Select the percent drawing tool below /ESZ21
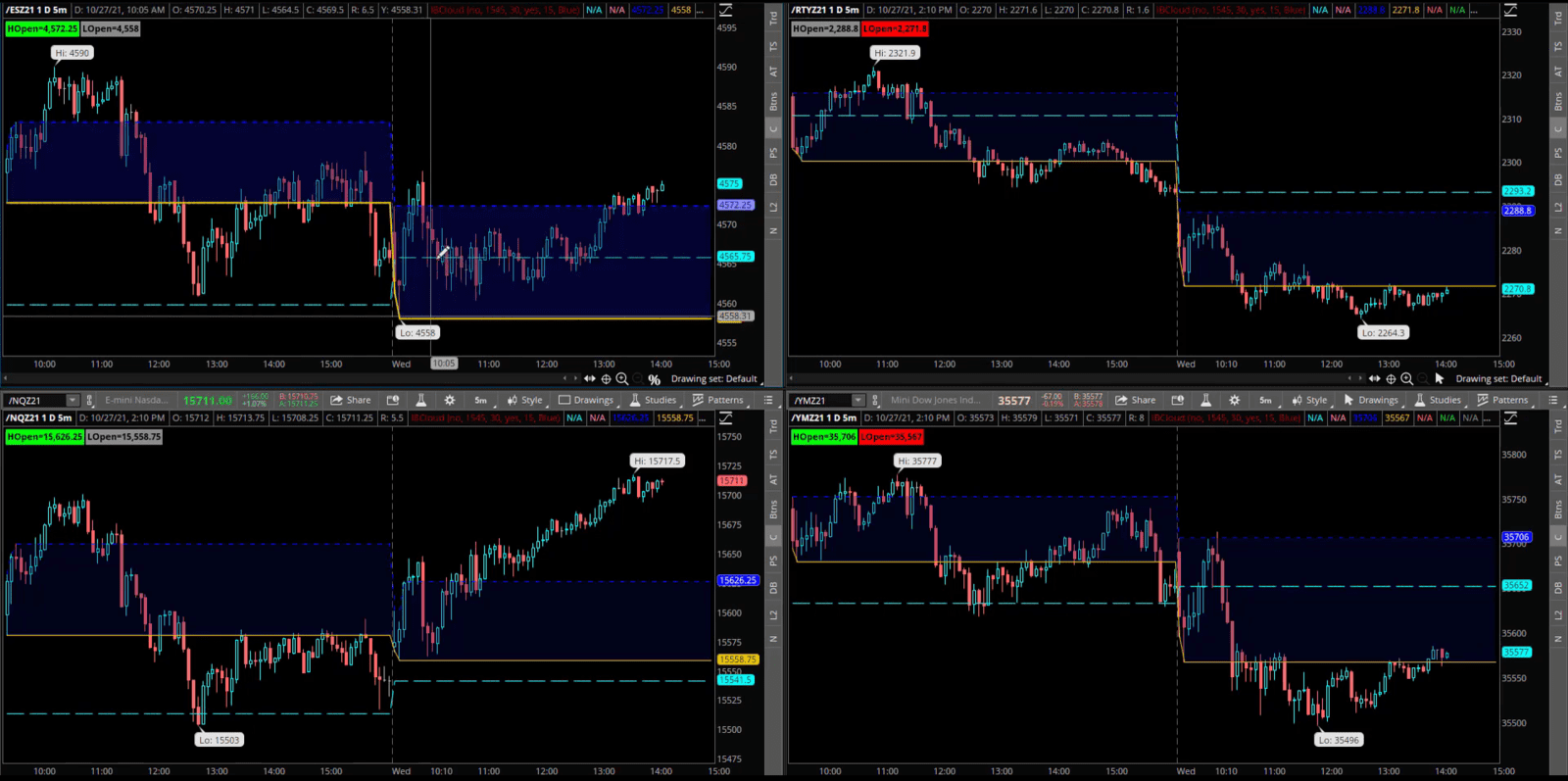 click(x=654, y=379)
